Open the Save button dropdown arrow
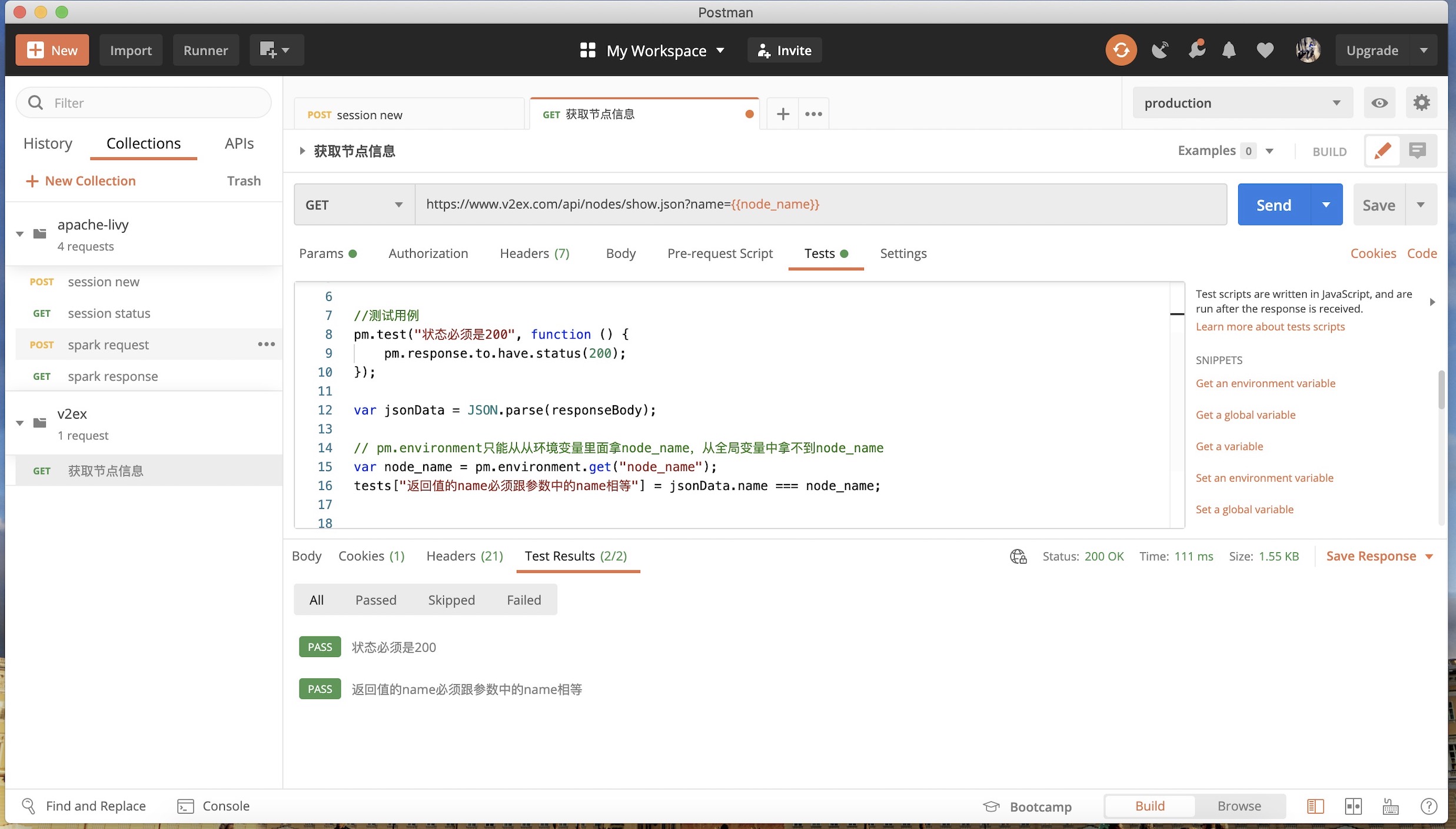 point(1421,204)
